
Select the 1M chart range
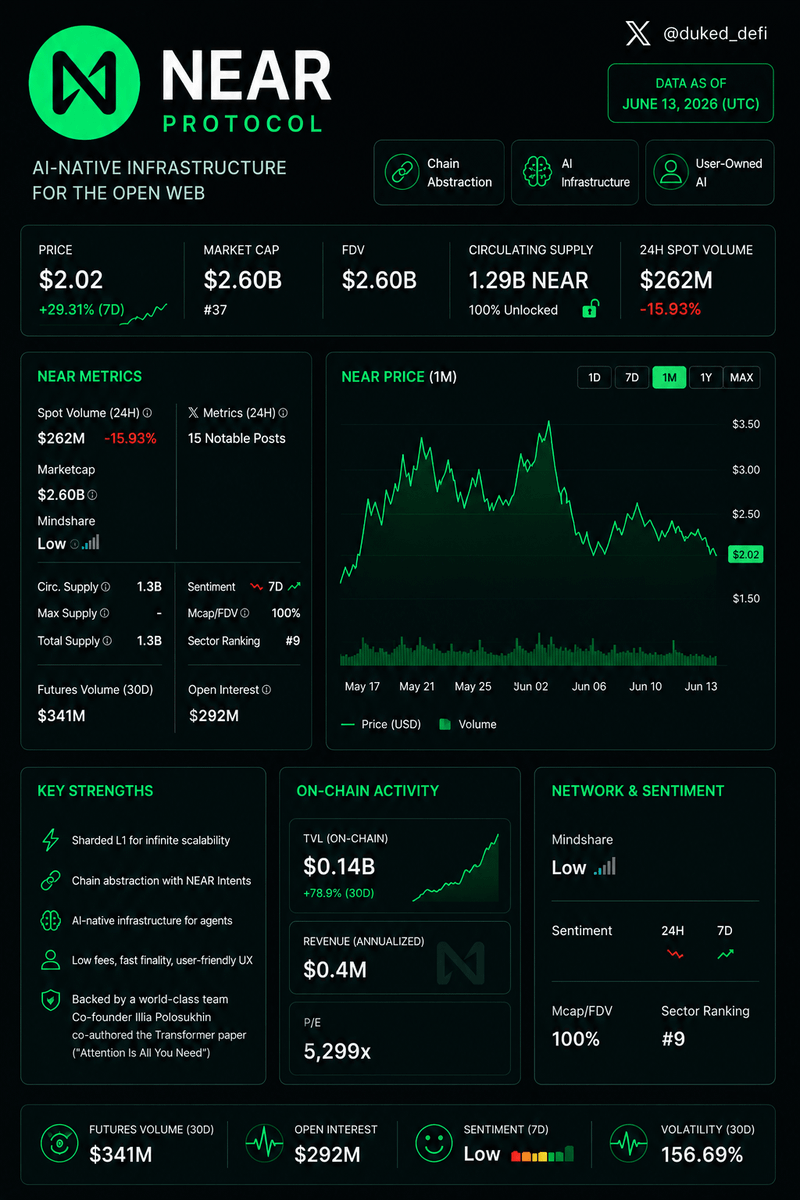(669, 377)
